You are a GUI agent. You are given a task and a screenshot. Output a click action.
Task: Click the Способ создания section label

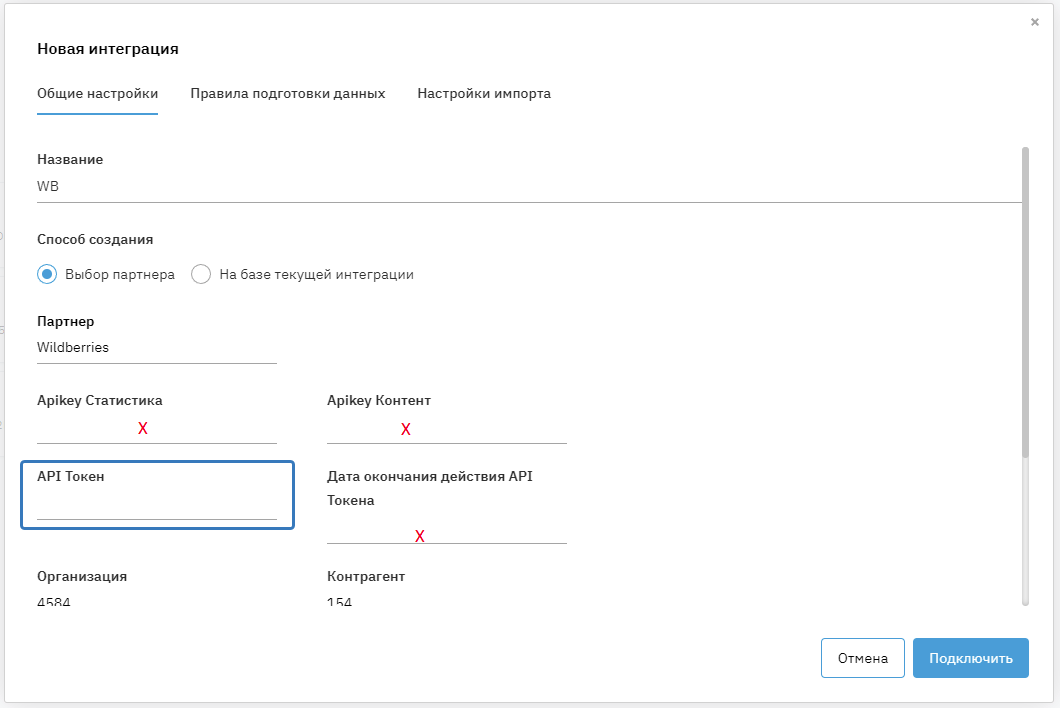[95, 239]
